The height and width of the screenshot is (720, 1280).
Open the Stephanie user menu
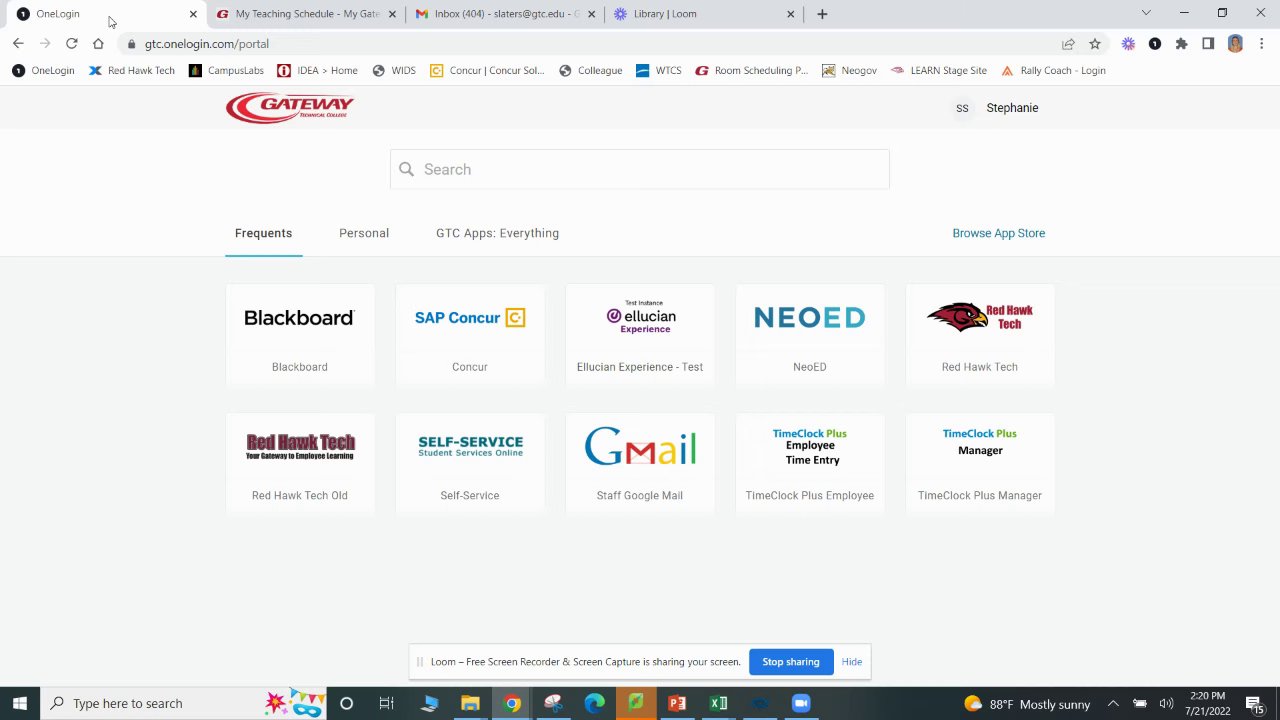click(x=996, y=108)
